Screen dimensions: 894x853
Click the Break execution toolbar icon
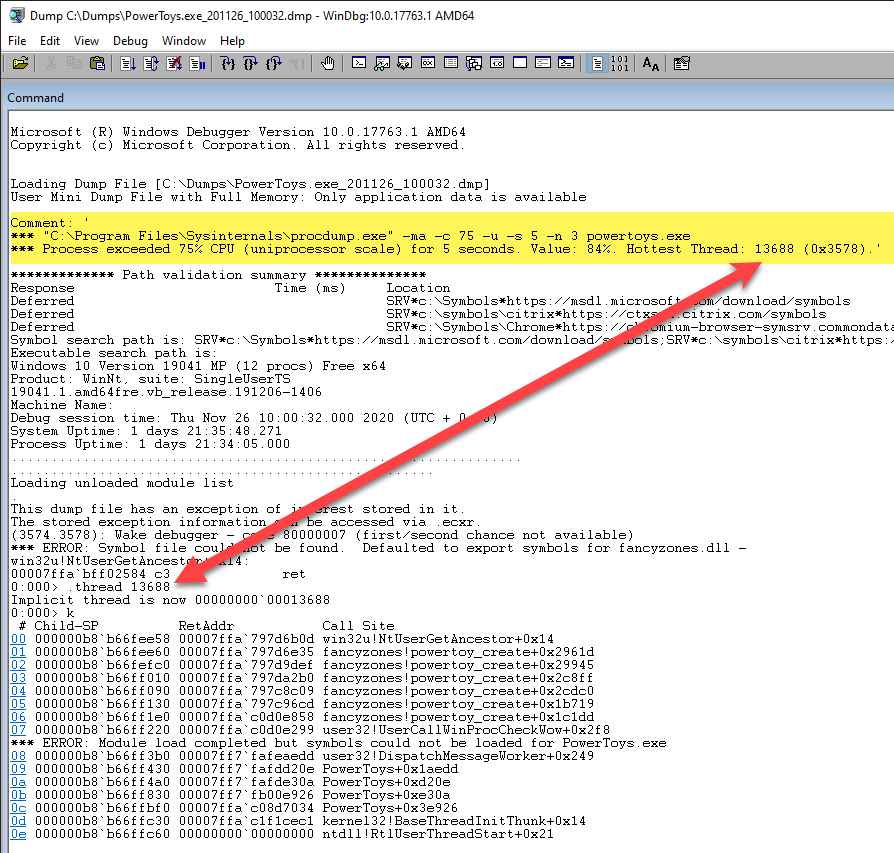[x=197, y=63]
